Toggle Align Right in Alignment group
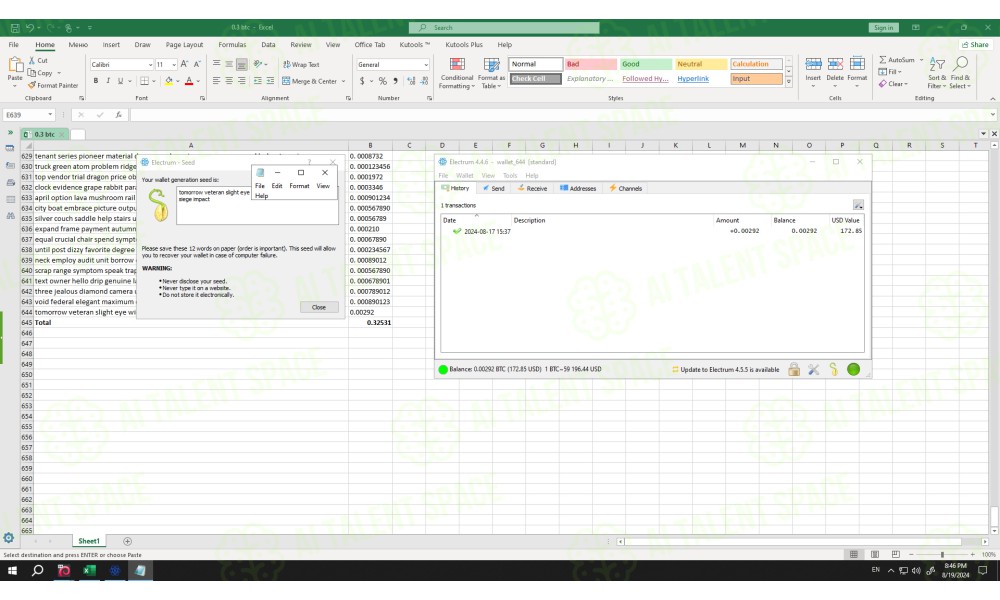Image resolution: width=1000 pixels, height=600 pixels. pos(242,81)
